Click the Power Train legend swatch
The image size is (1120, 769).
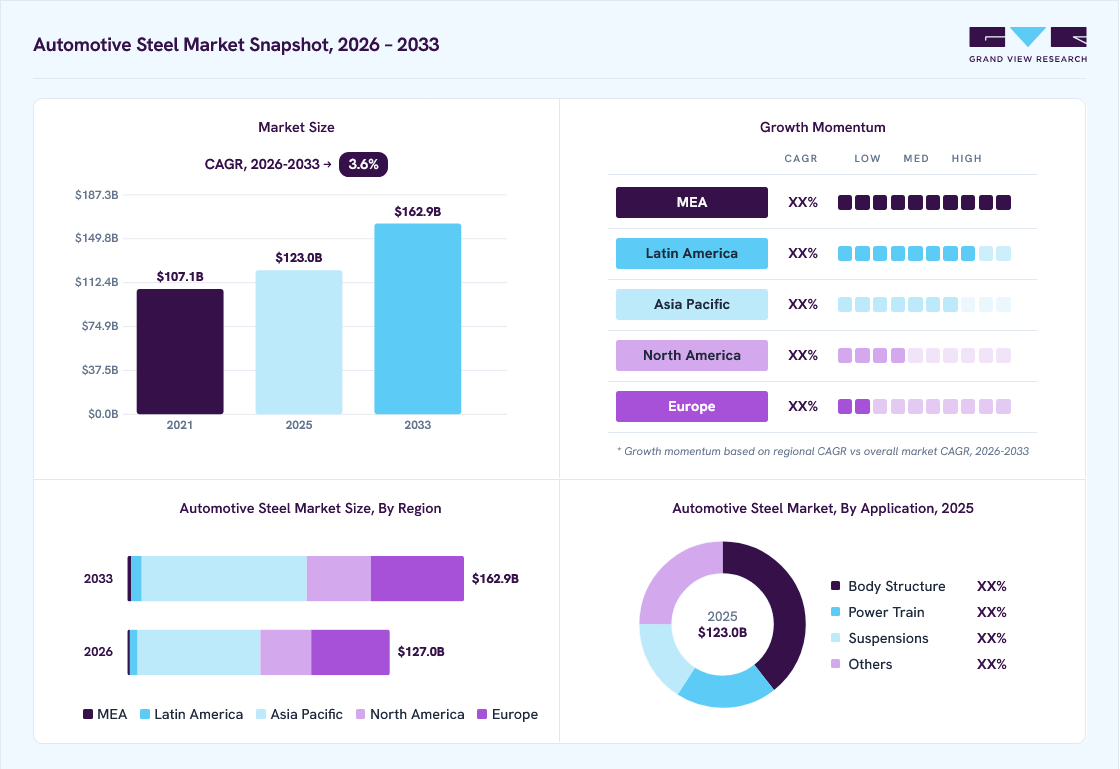coord(836,612)
